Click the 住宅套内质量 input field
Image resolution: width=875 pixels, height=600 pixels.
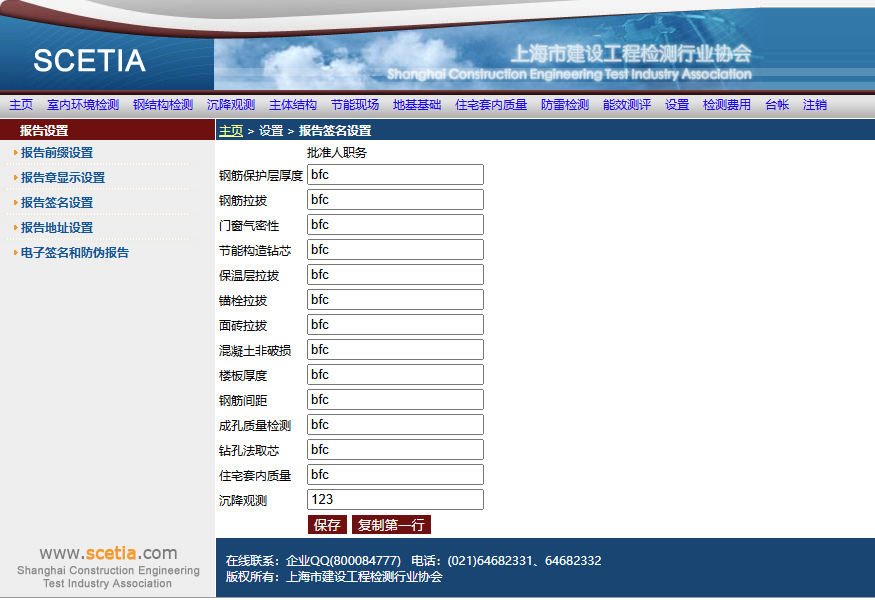pos(395,475)
